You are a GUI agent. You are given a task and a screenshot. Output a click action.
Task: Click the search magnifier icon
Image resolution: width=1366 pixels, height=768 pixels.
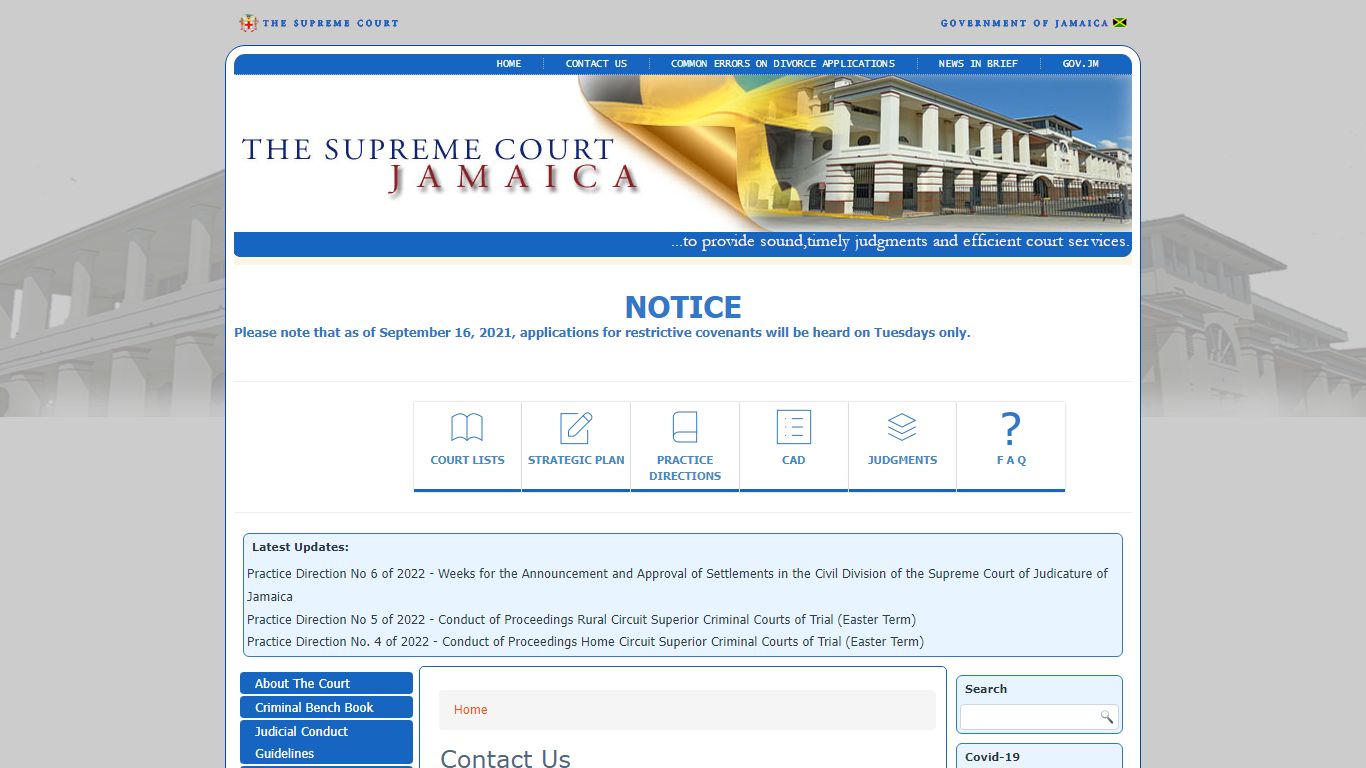click(x=1106, y=717)
